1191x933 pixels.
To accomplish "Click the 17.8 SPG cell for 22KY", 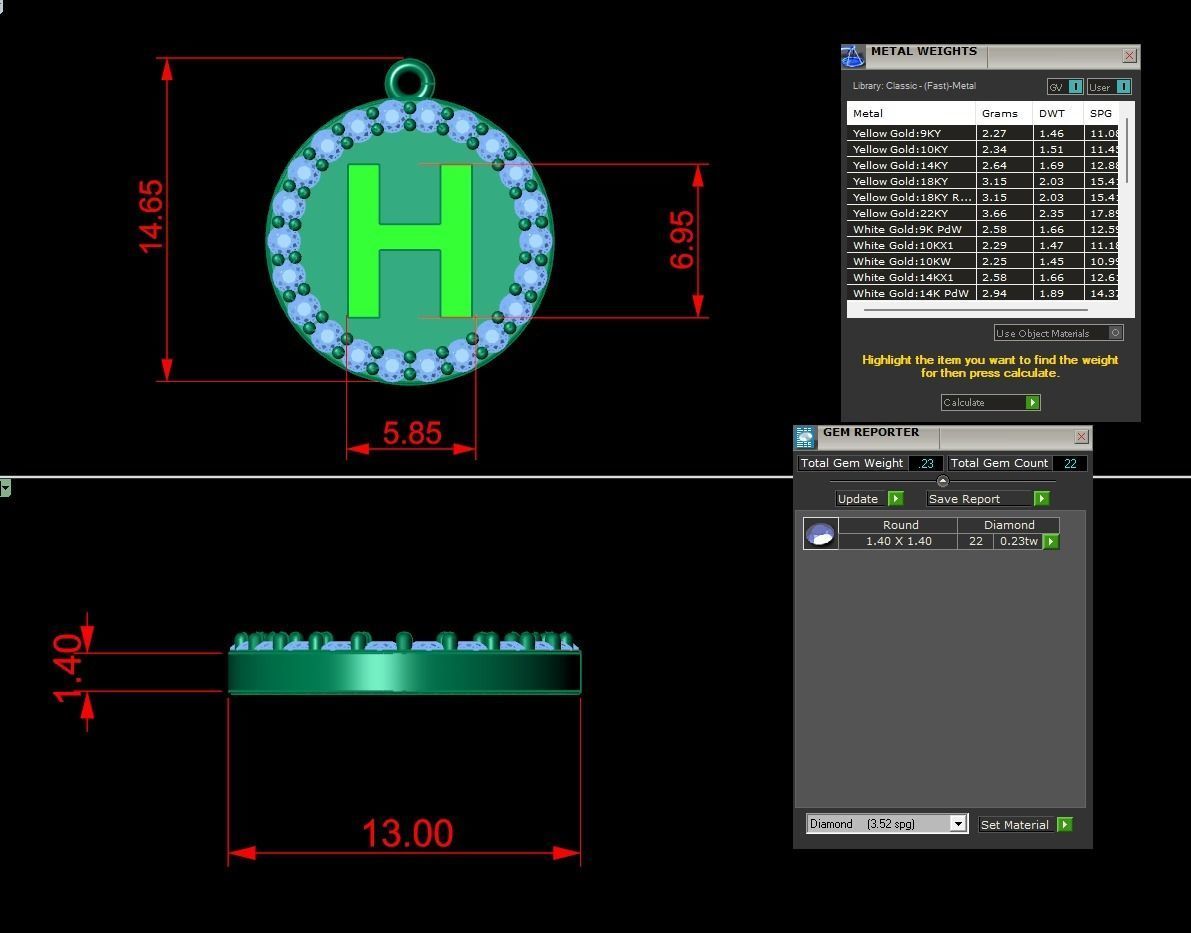I will [x=1101, y=213].
